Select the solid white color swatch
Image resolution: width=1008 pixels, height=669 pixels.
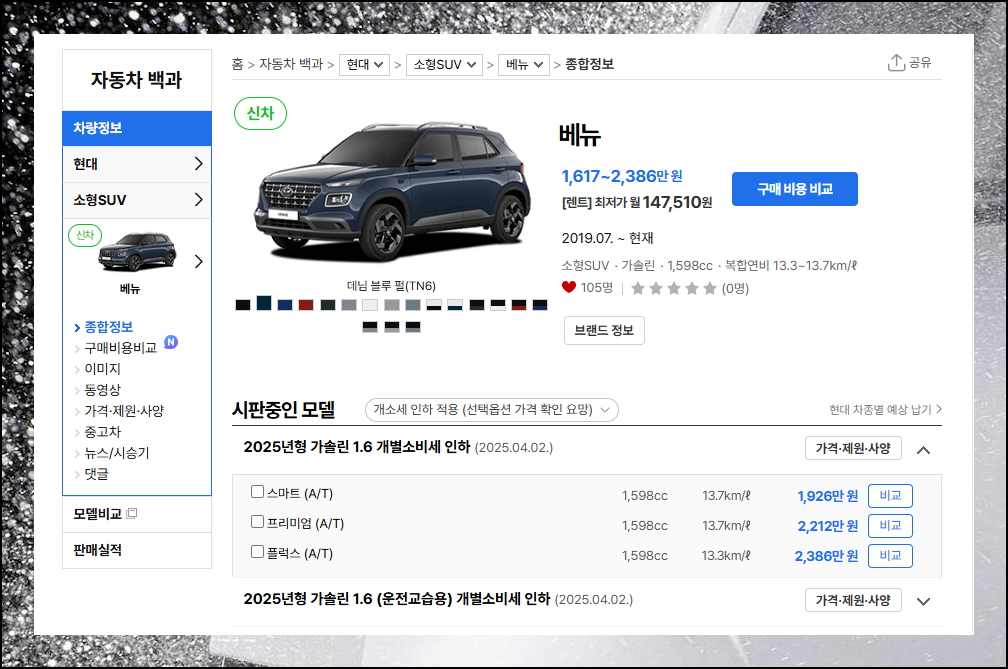point(370,305)
